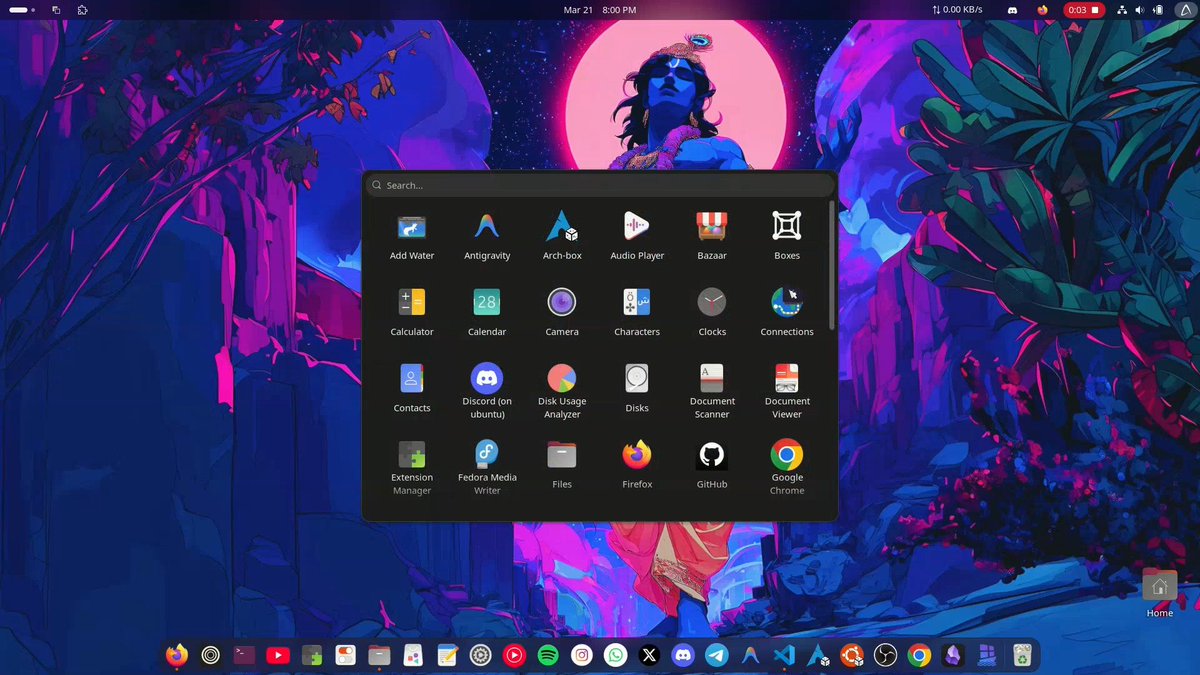
Task: Open the Ubuntu box icon in the dock
Action: click(x=852, y=656)
